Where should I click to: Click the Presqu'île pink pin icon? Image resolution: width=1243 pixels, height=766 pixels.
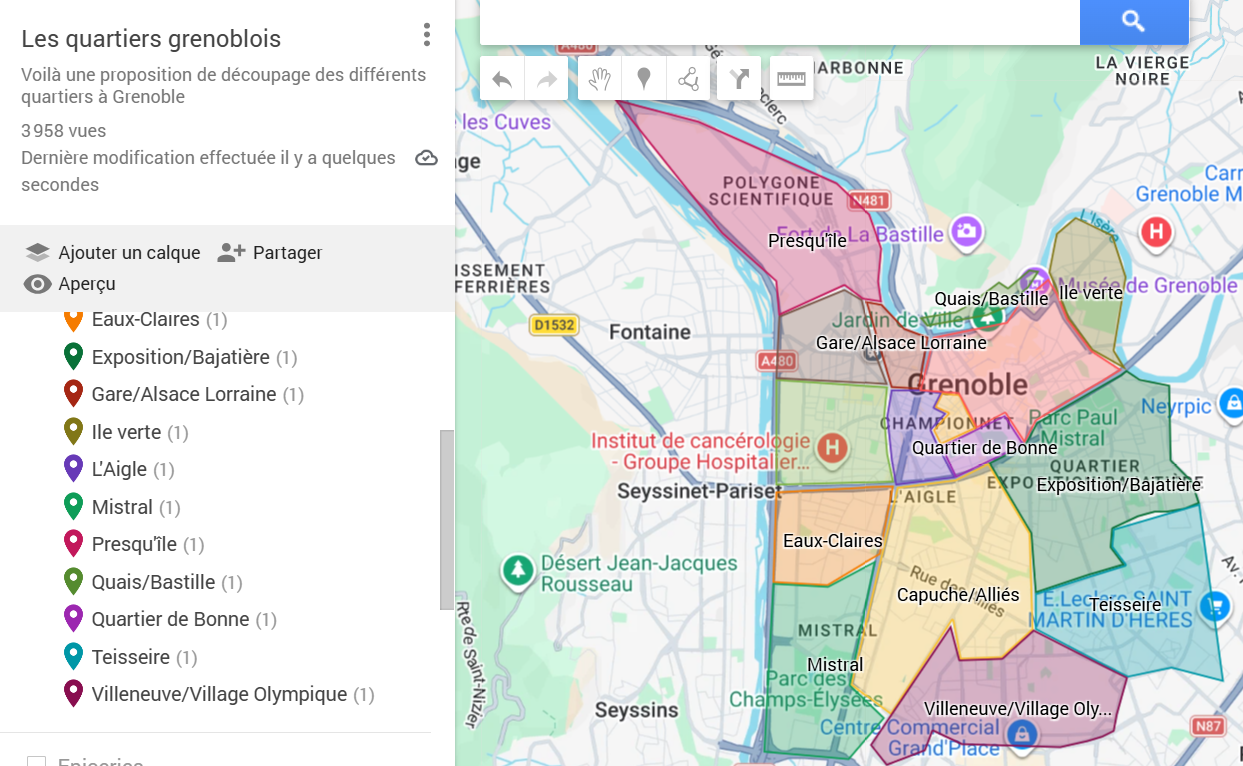pos(73,543)
